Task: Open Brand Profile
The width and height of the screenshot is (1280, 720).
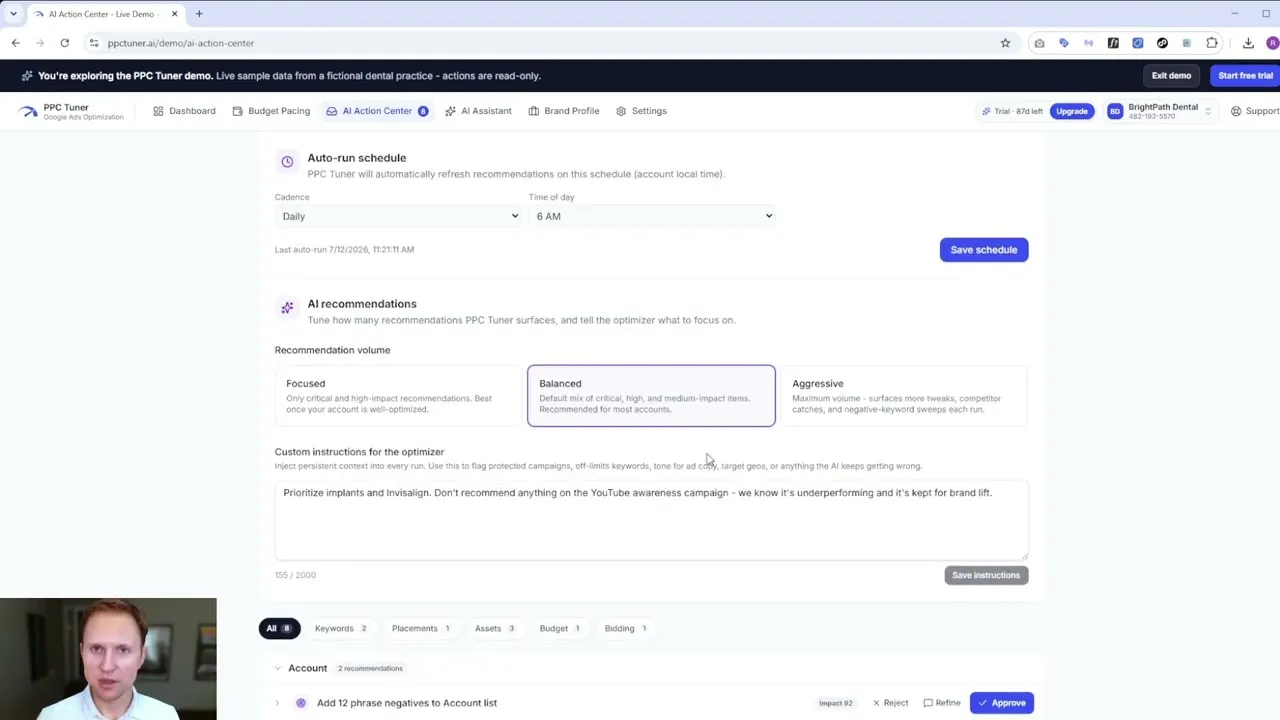Action: (x=563, y=111)
